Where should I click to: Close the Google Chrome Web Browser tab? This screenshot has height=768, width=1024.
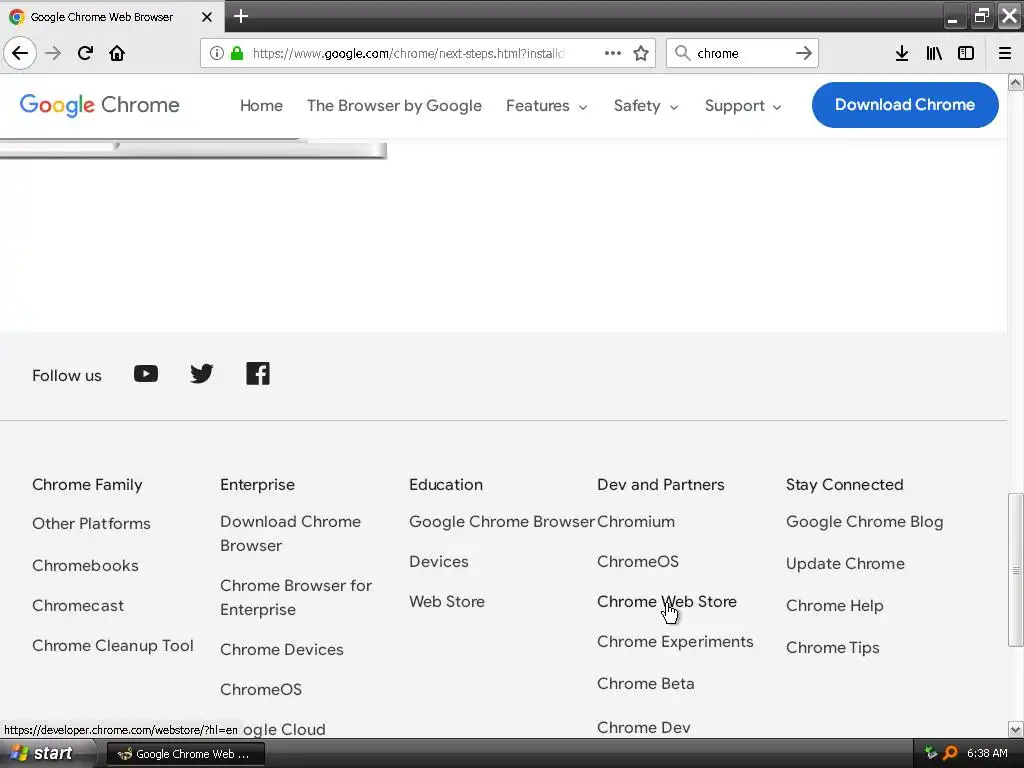(x=207, y=17)
